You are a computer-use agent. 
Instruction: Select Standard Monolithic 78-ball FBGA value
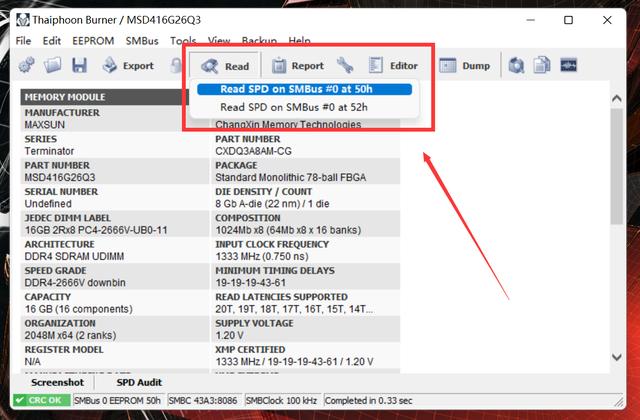[x=291, y=178]
